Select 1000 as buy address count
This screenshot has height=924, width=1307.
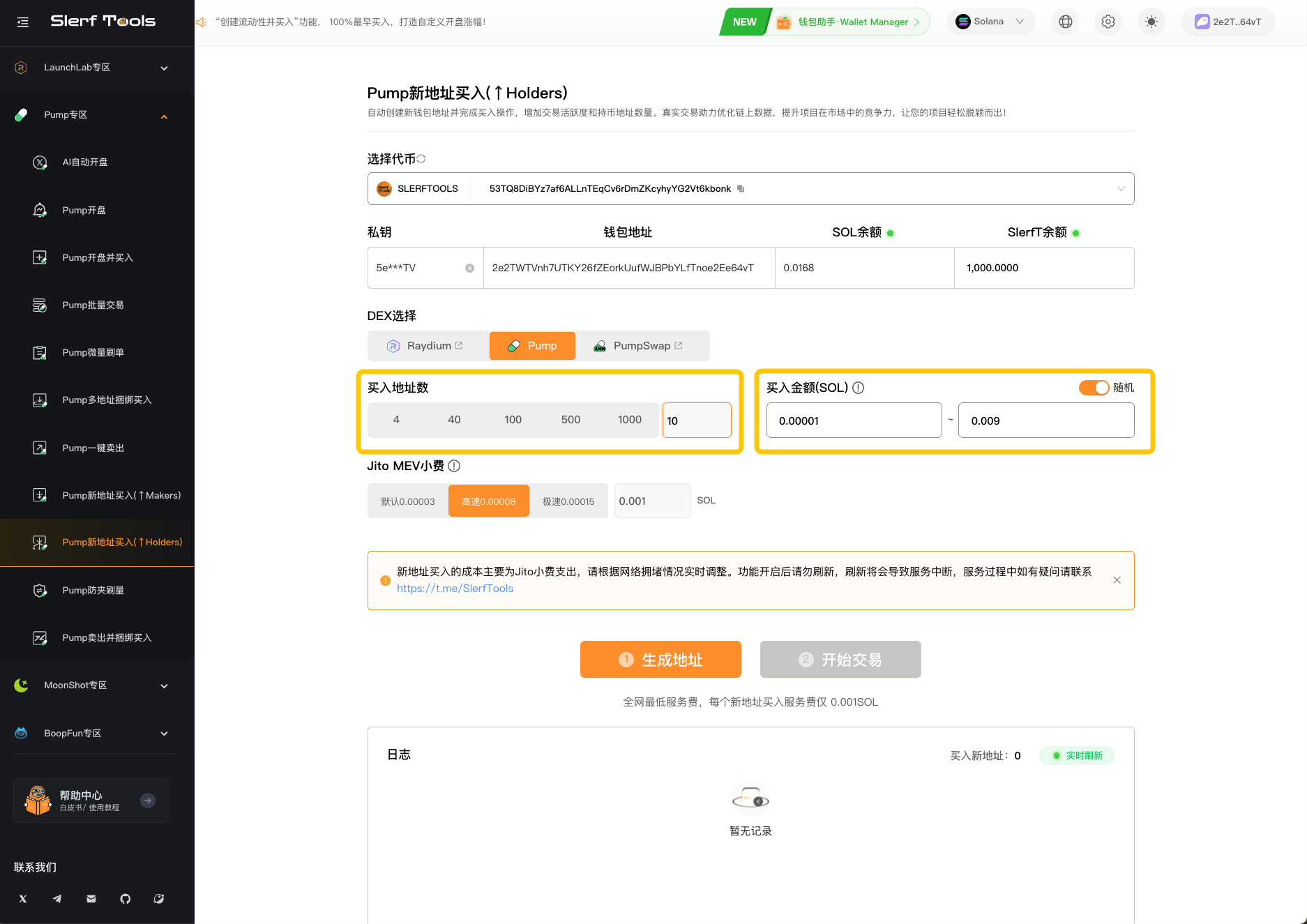point(629,420)
